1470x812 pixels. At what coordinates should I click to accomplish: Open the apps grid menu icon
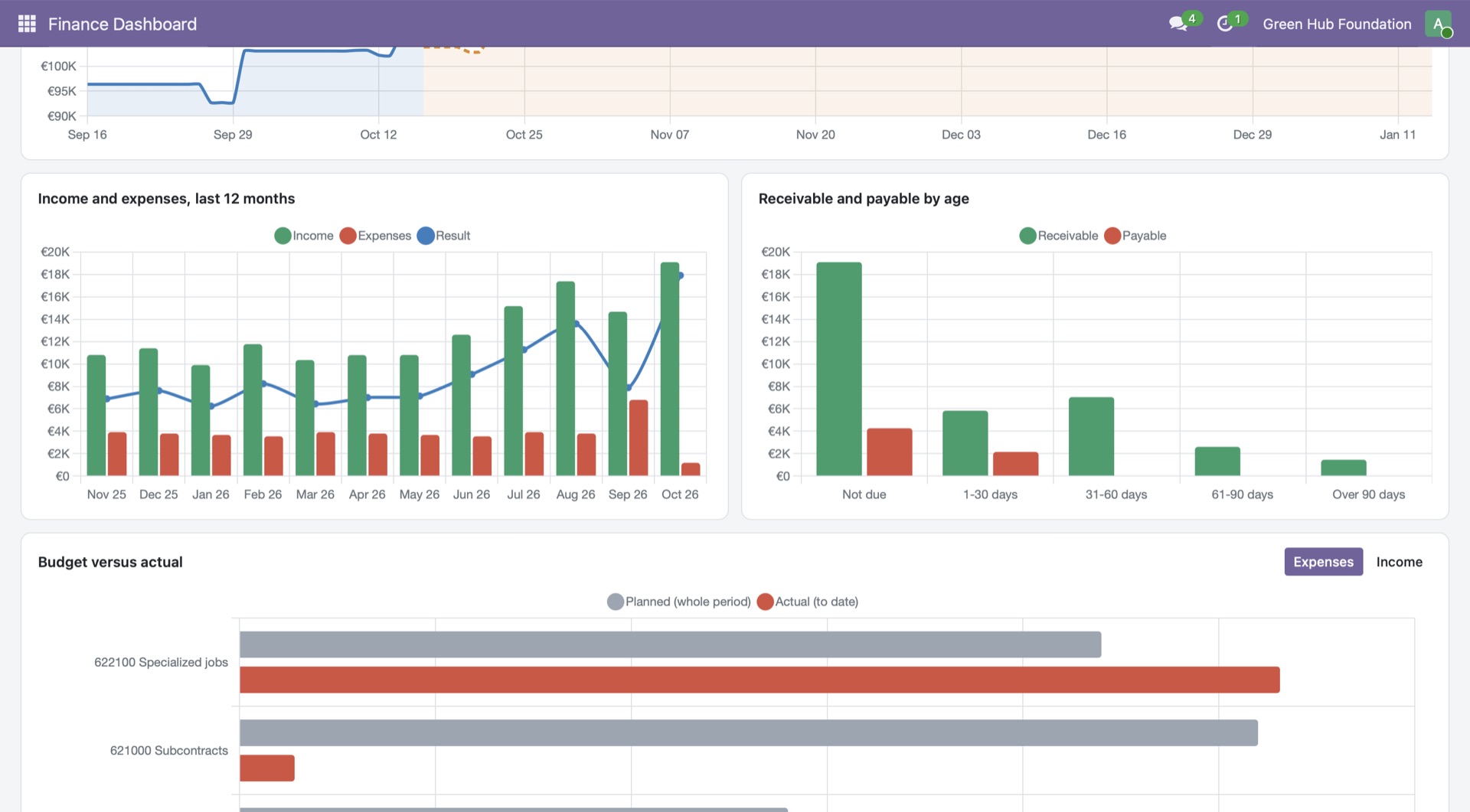27,24
